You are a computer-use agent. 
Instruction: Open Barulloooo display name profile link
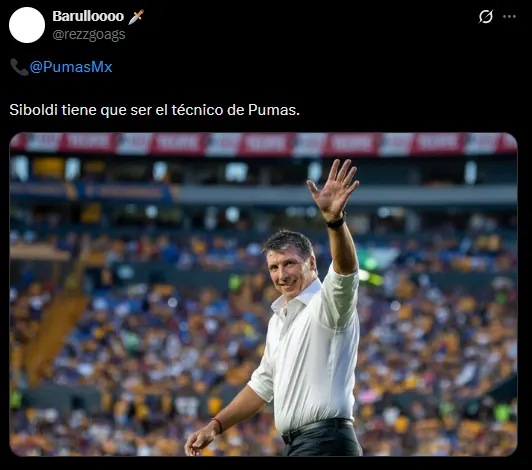point(88,16)
